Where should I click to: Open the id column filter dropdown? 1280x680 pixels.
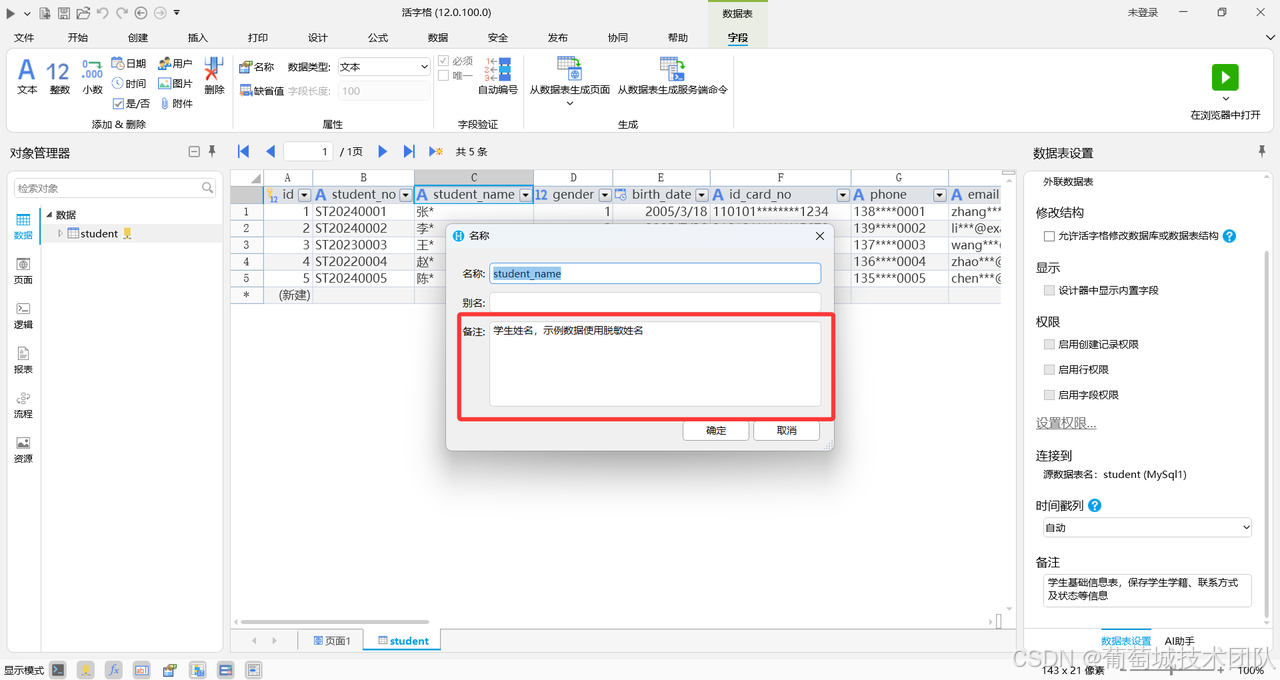305,195
